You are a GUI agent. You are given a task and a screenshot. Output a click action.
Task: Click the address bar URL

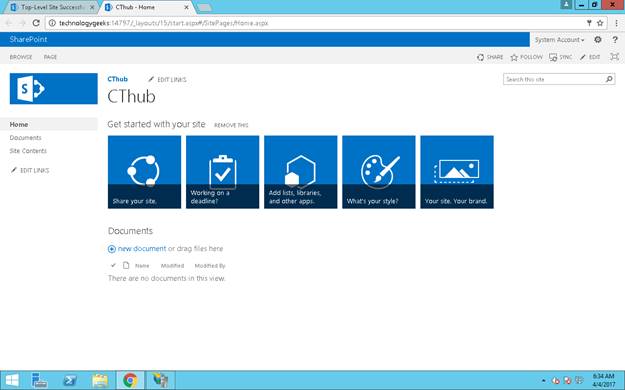tap(163, 23)
